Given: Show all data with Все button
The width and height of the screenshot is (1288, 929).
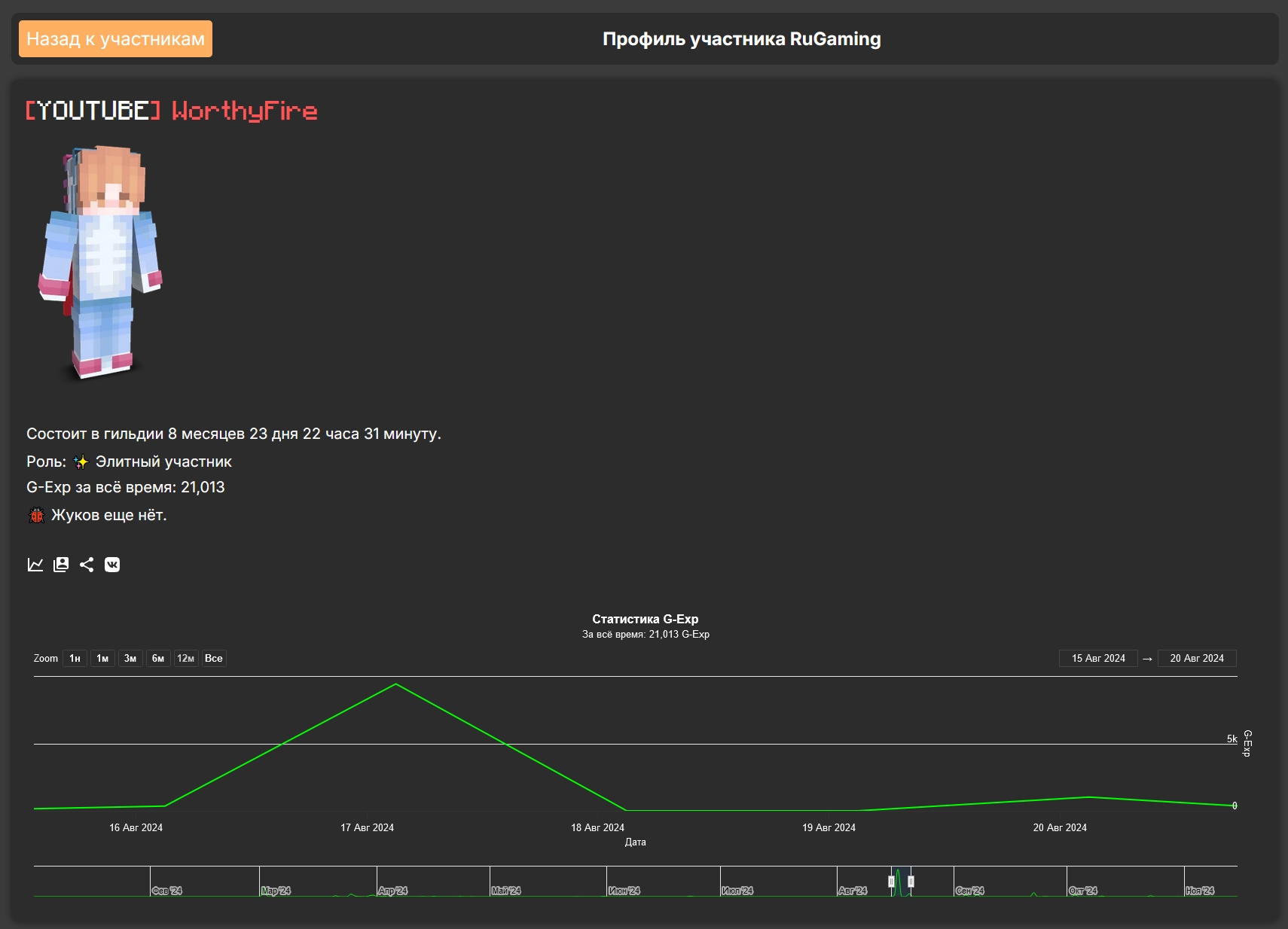Looking at the screenshot, I should [x=214, y=659].
